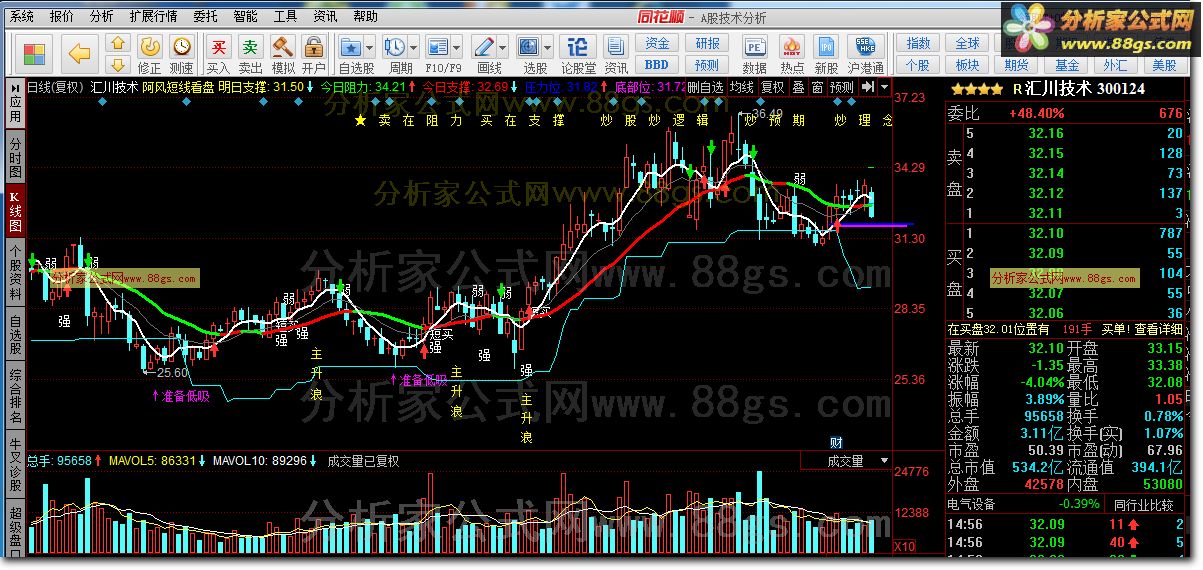
Task: Click the 查看详细 link
Action: 1159,329
